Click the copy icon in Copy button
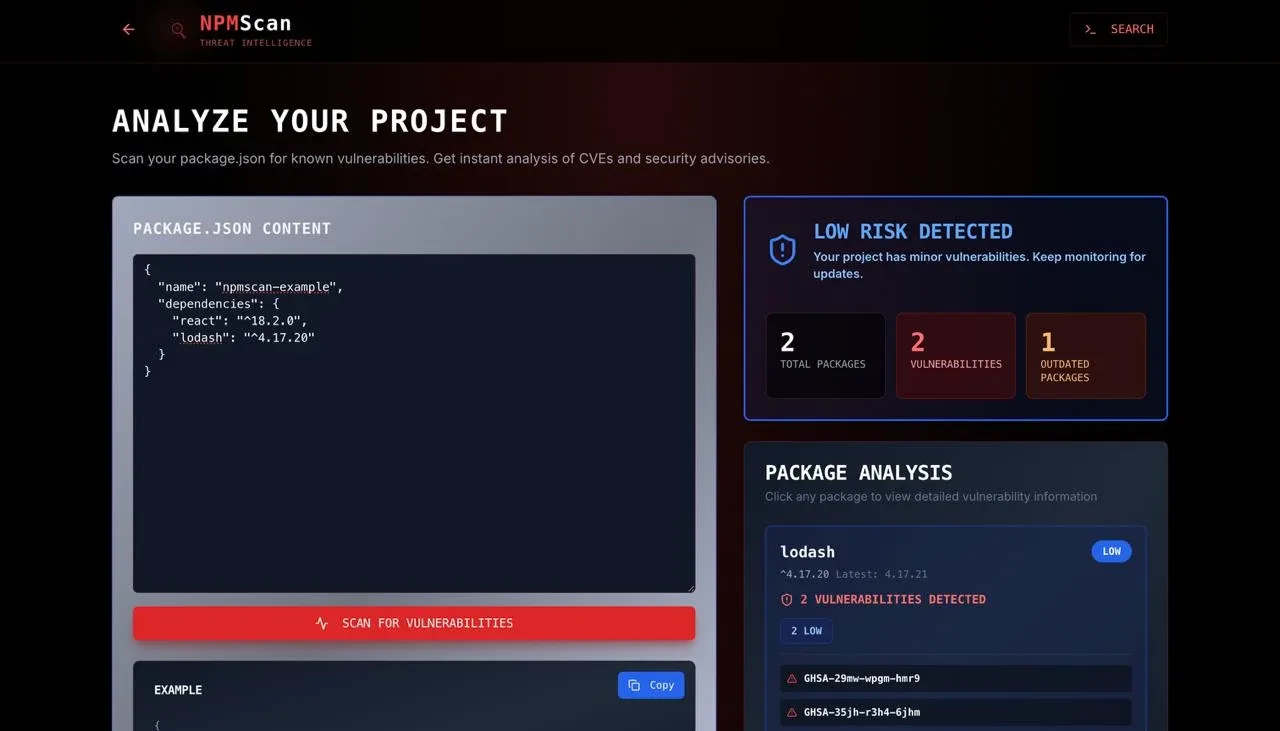The image size is (1280, 731). tap(634, 685)
